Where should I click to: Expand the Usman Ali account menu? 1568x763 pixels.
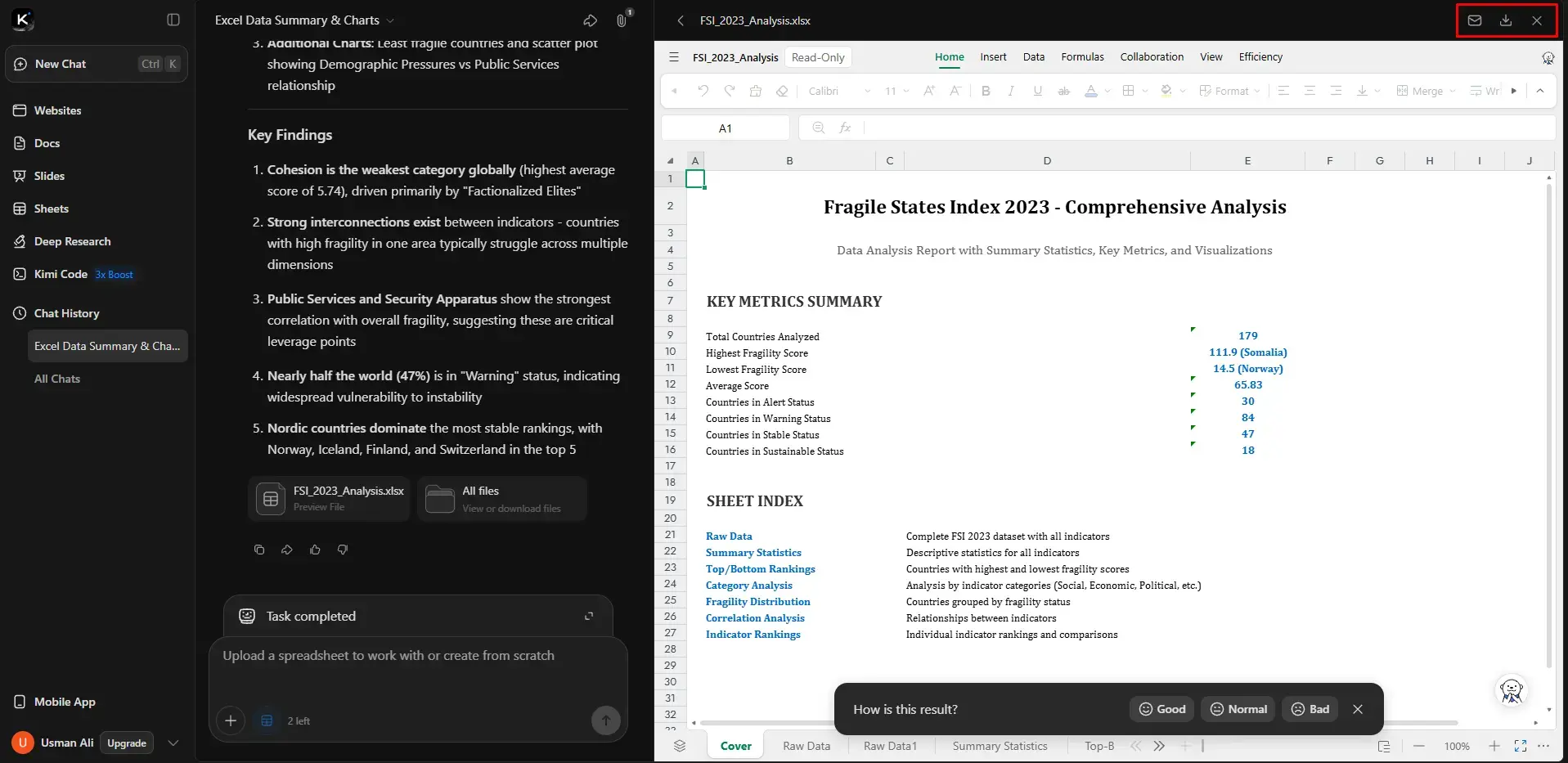point(173,743)
